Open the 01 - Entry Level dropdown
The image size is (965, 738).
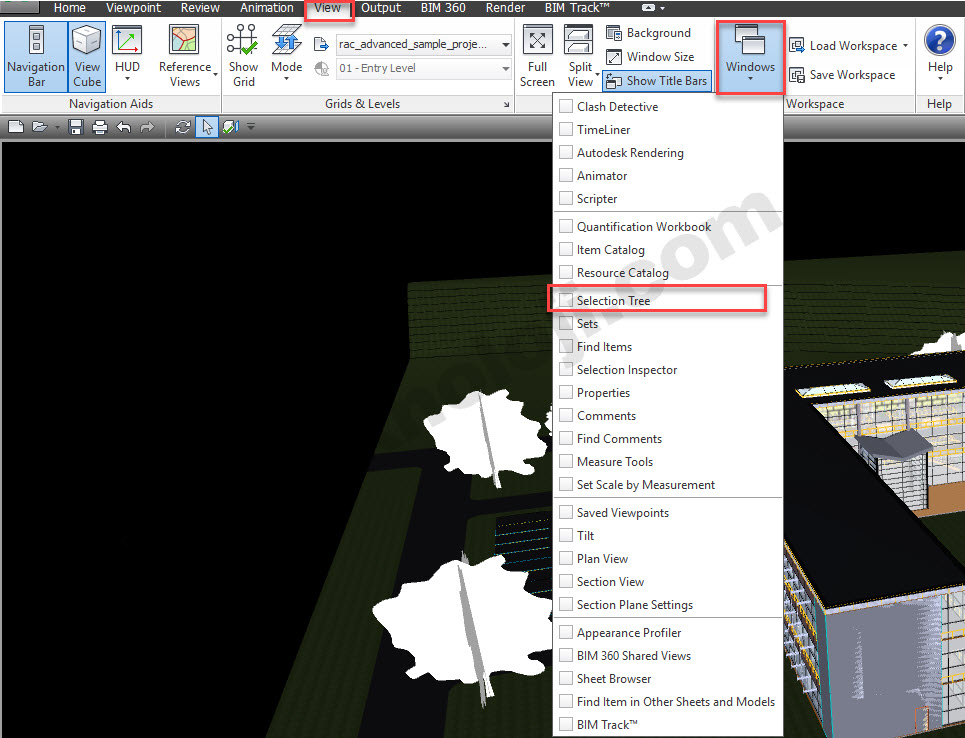click(424, 69)
